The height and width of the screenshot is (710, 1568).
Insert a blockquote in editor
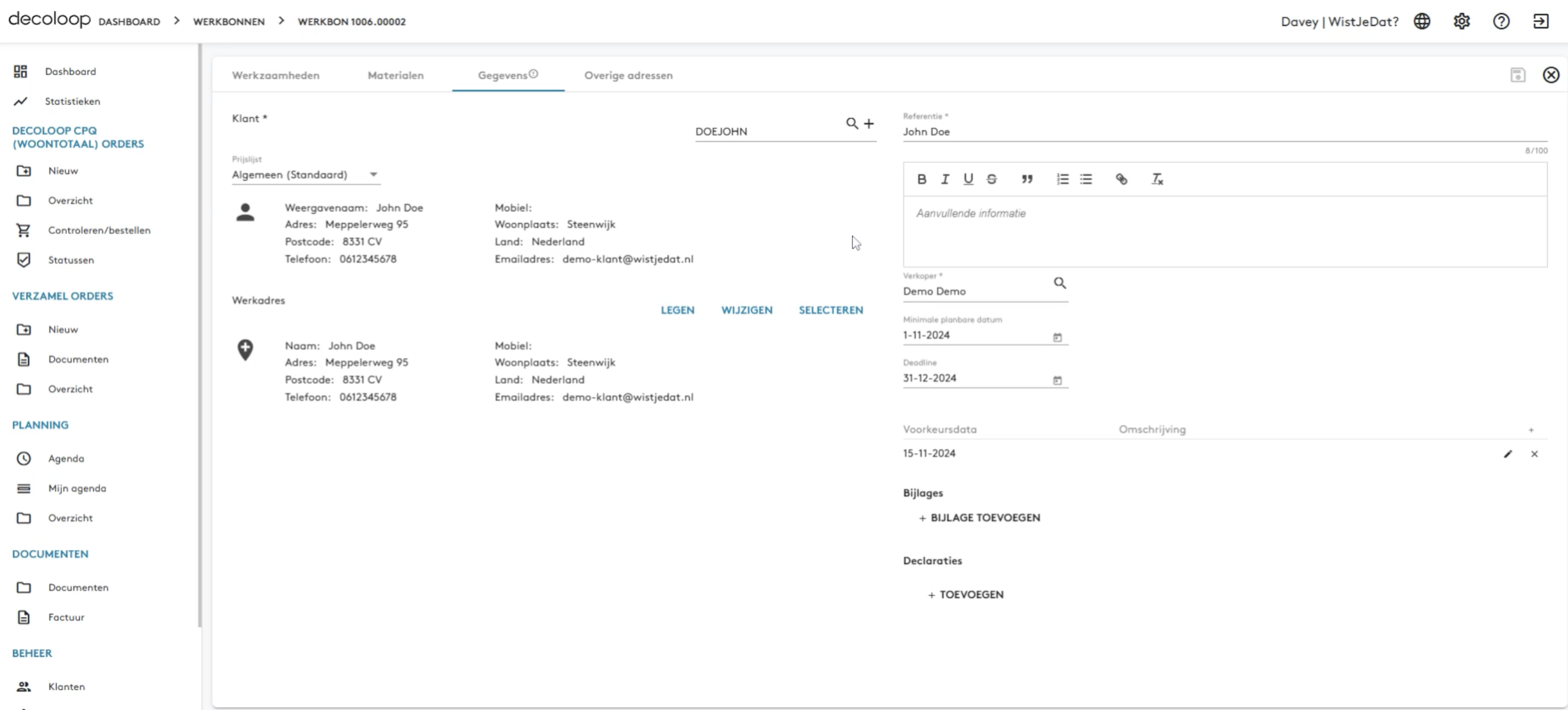tap(1027, 179)
